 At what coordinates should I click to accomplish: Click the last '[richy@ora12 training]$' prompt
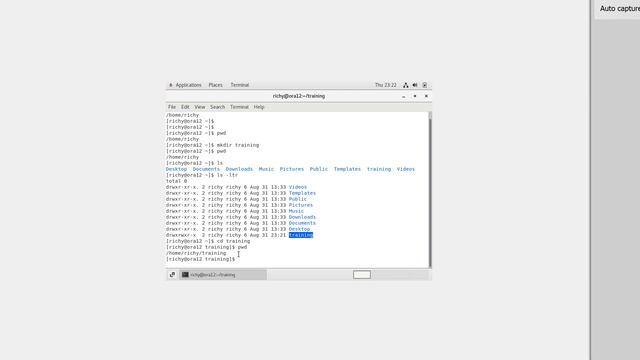pyautogui.click(x=200, y=259)
